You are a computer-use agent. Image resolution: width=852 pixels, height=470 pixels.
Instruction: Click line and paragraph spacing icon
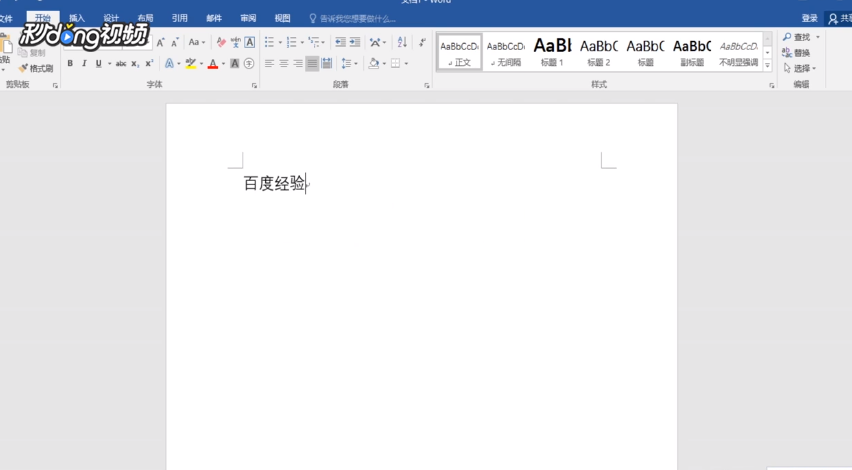click(346, 64)
